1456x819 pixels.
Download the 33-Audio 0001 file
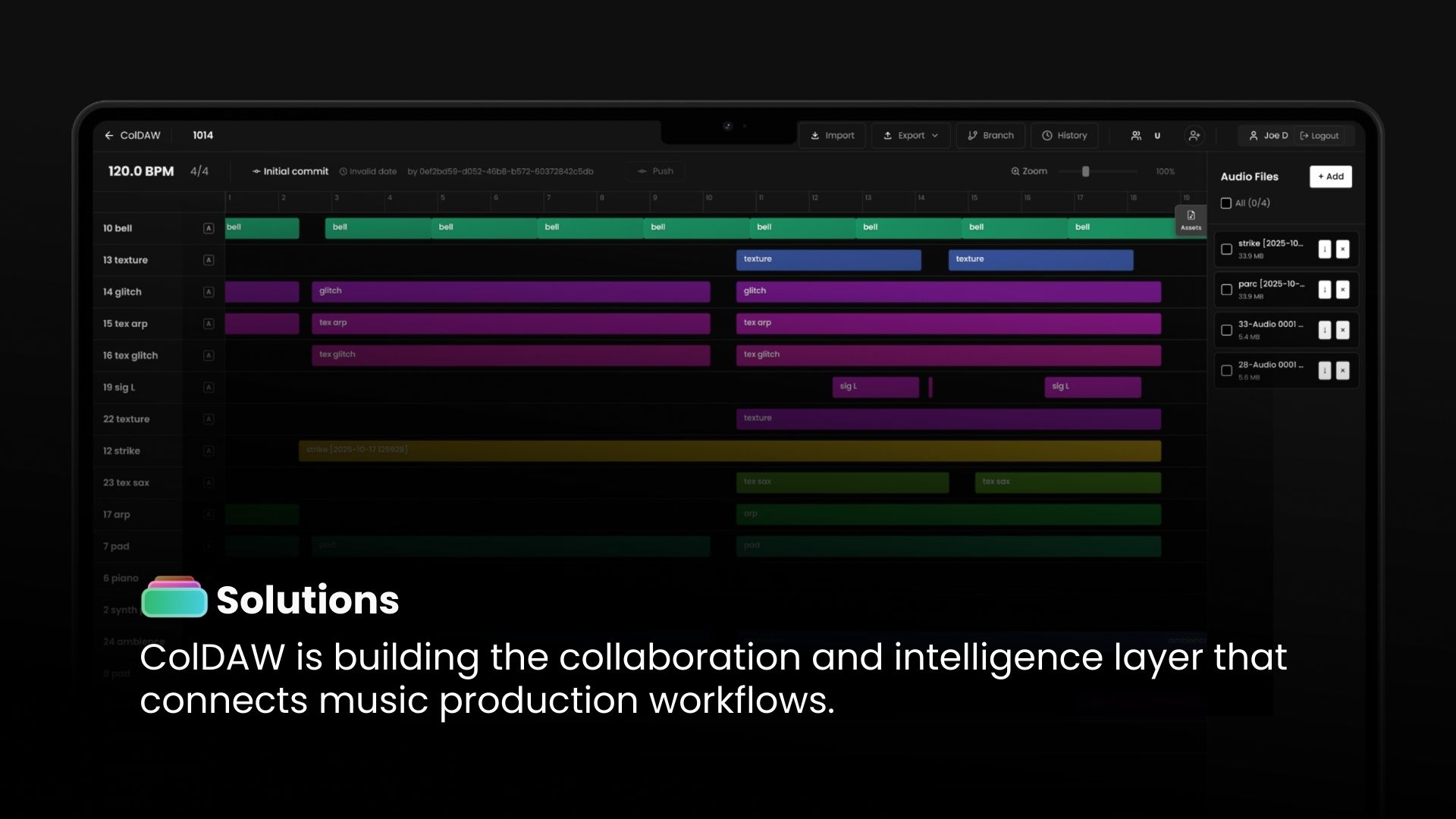click(1325, 331)
